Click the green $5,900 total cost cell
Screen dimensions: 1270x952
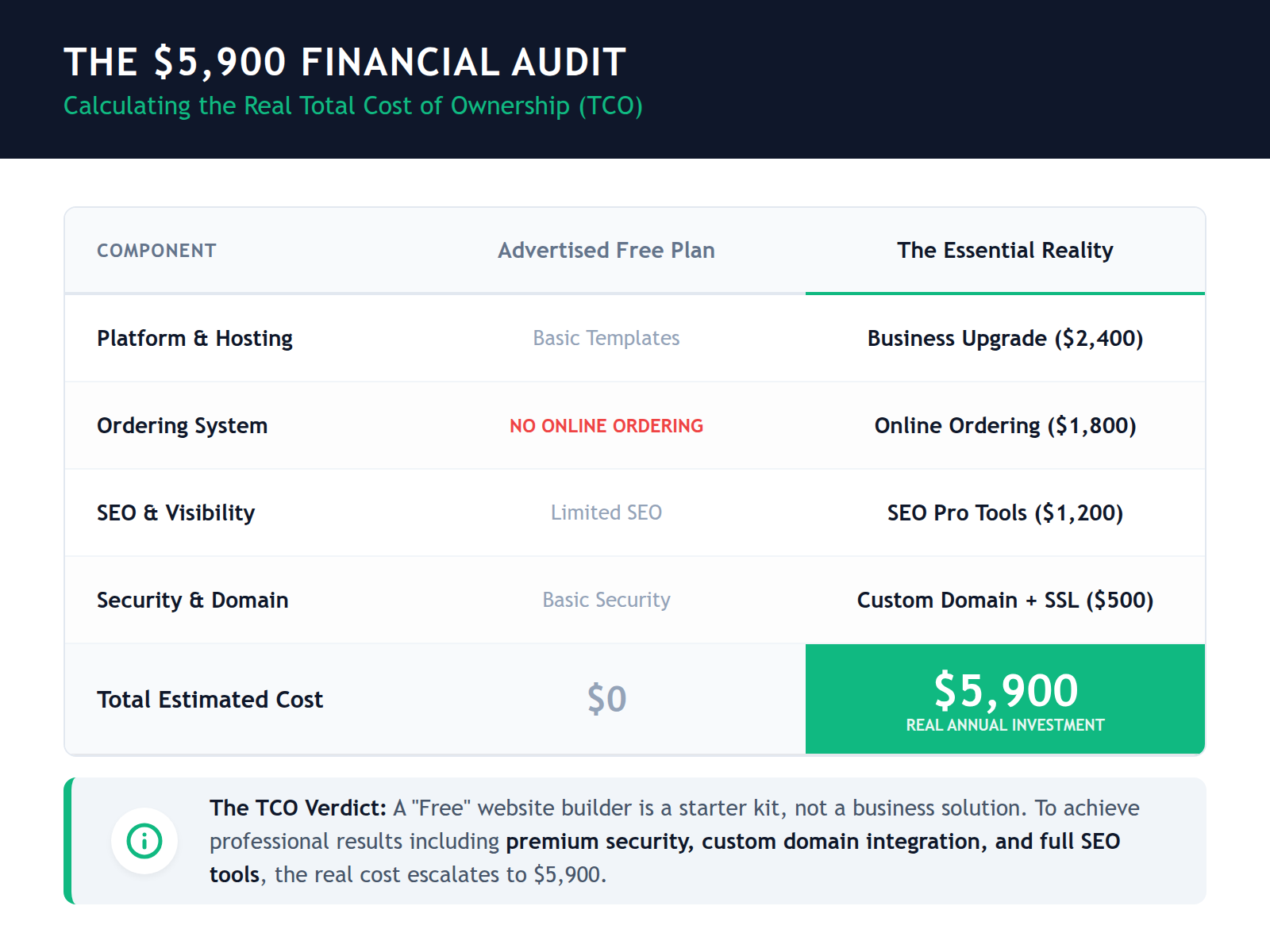(1005, 698)
